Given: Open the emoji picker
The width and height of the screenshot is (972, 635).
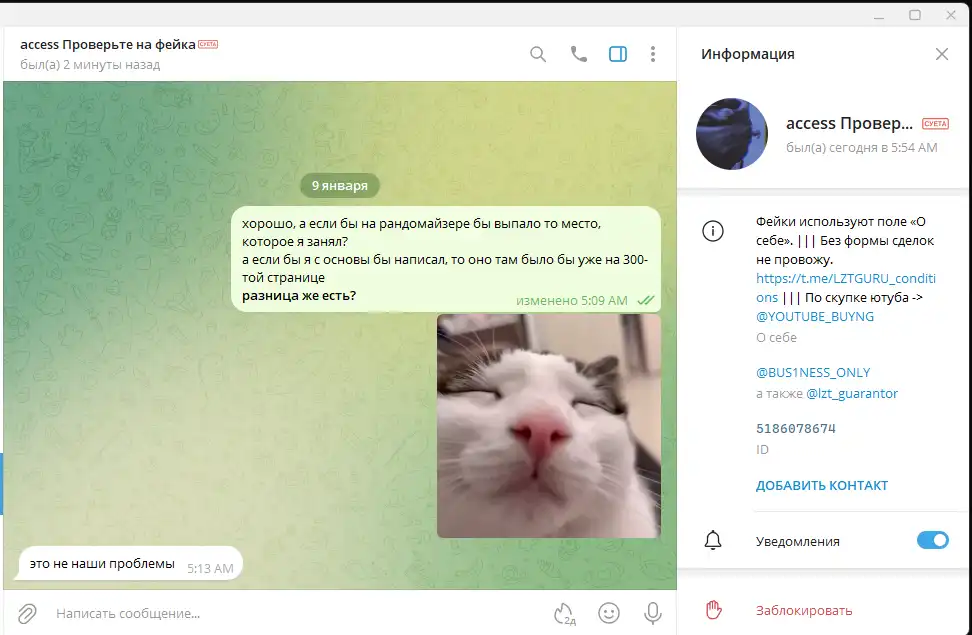Looking at the screenshot, I should (x=608, y=612).
